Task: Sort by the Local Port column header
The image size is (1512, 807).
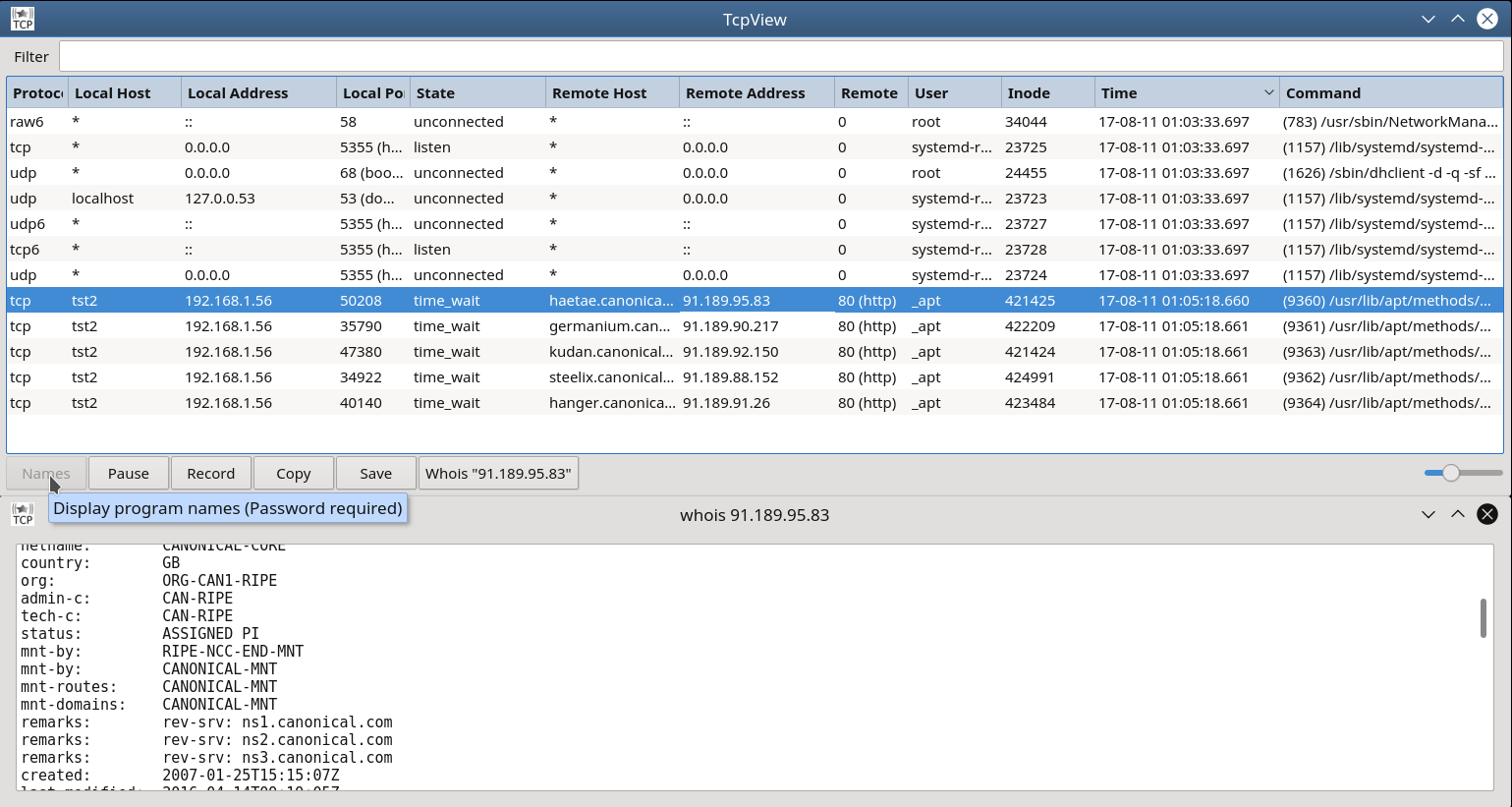Action: tap(373, 92)
